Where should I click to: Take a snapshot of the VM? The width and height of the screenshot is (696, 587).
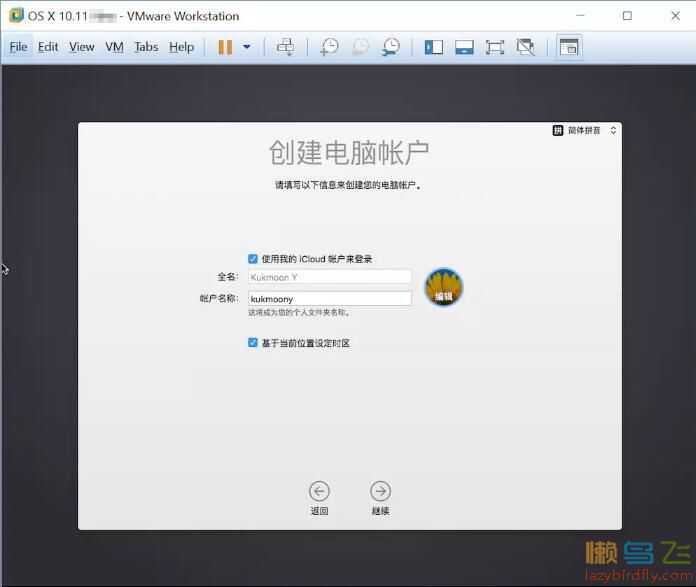tap(329, 47)
